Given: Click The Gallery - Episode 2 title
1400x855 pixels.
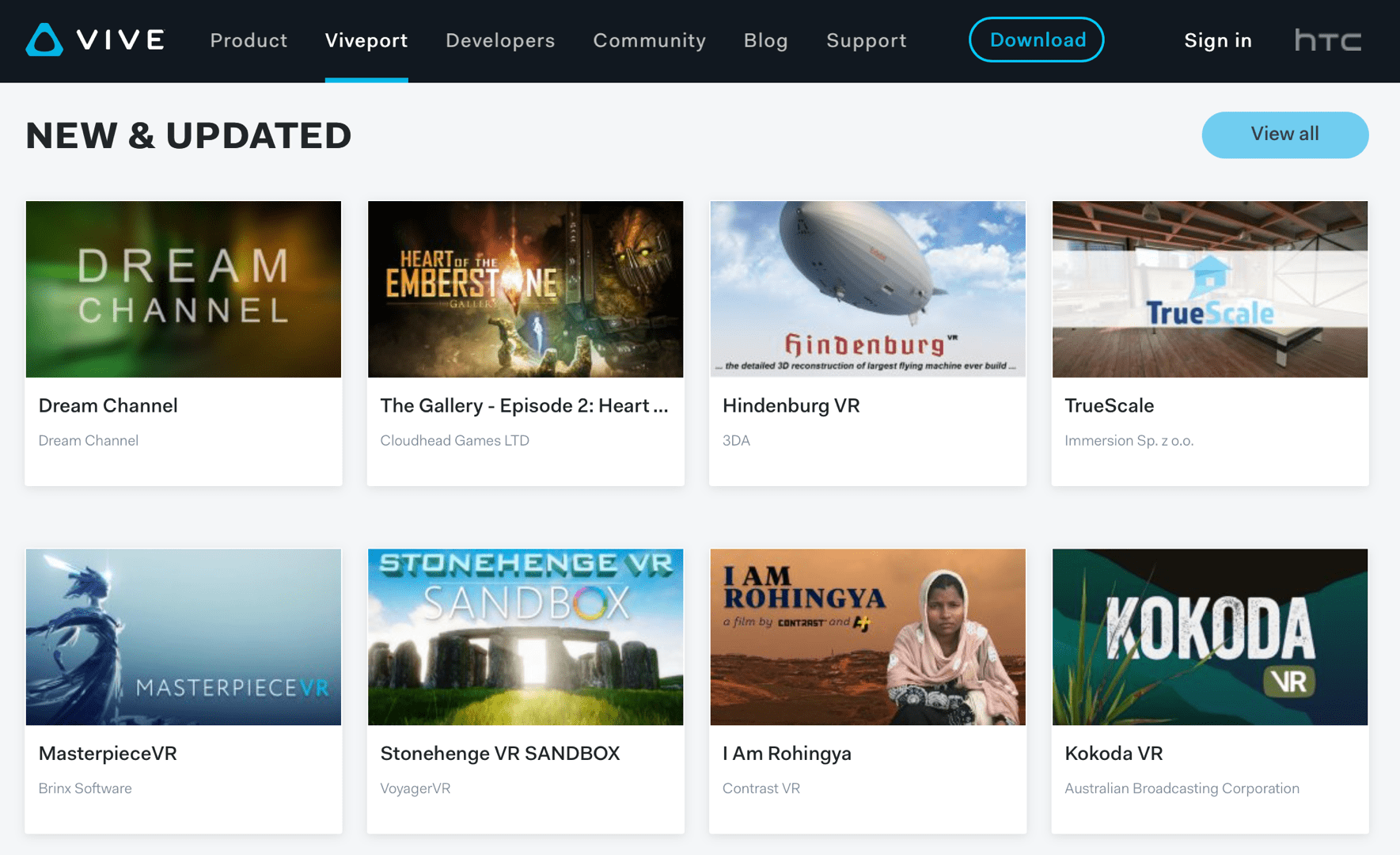Looking at the screenshot, I should (525, 405).
